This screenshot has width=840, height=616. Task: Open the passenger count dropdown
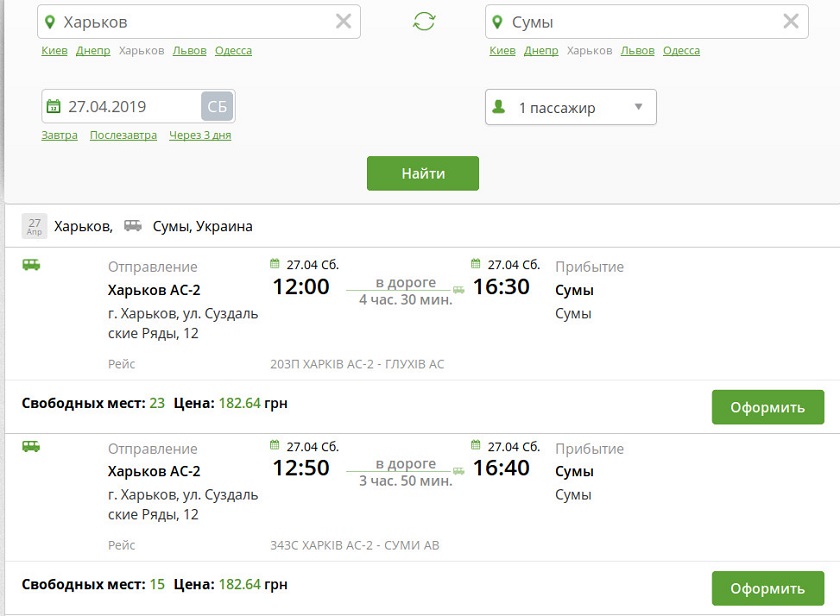[638, 107]
